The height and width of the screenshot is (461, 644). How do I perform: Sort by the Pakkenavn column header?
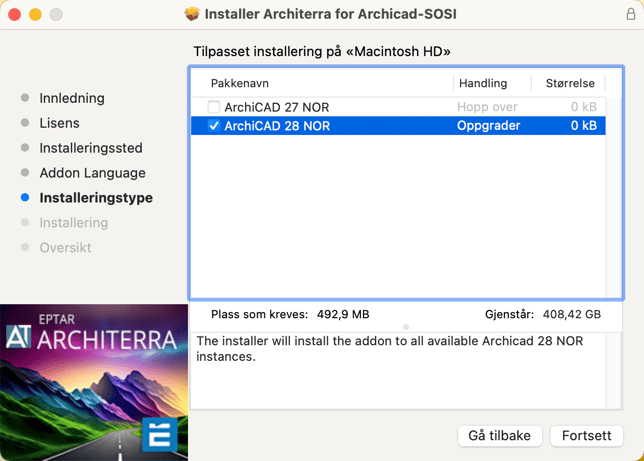[240, 83]
